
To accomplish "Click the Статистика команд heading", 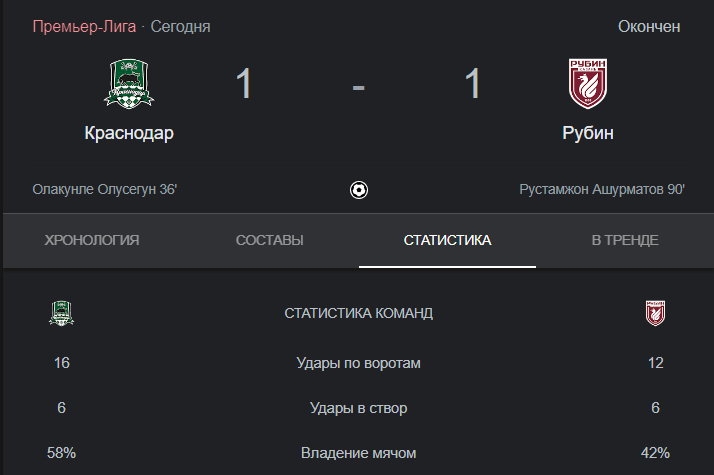I will 359,313.
